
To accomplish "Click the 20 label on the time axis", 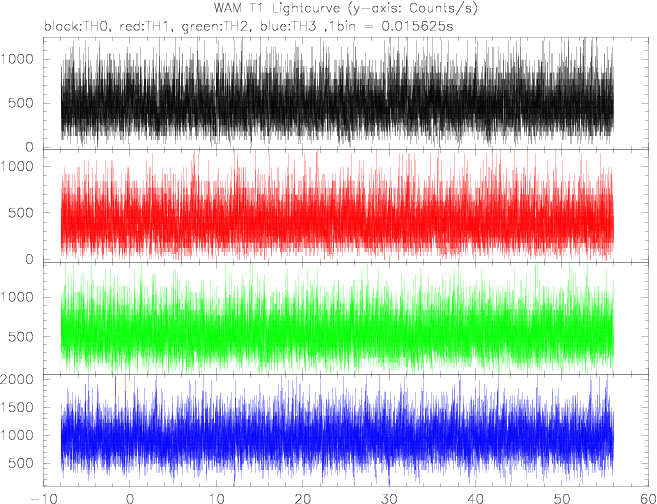I will [303, 499].
